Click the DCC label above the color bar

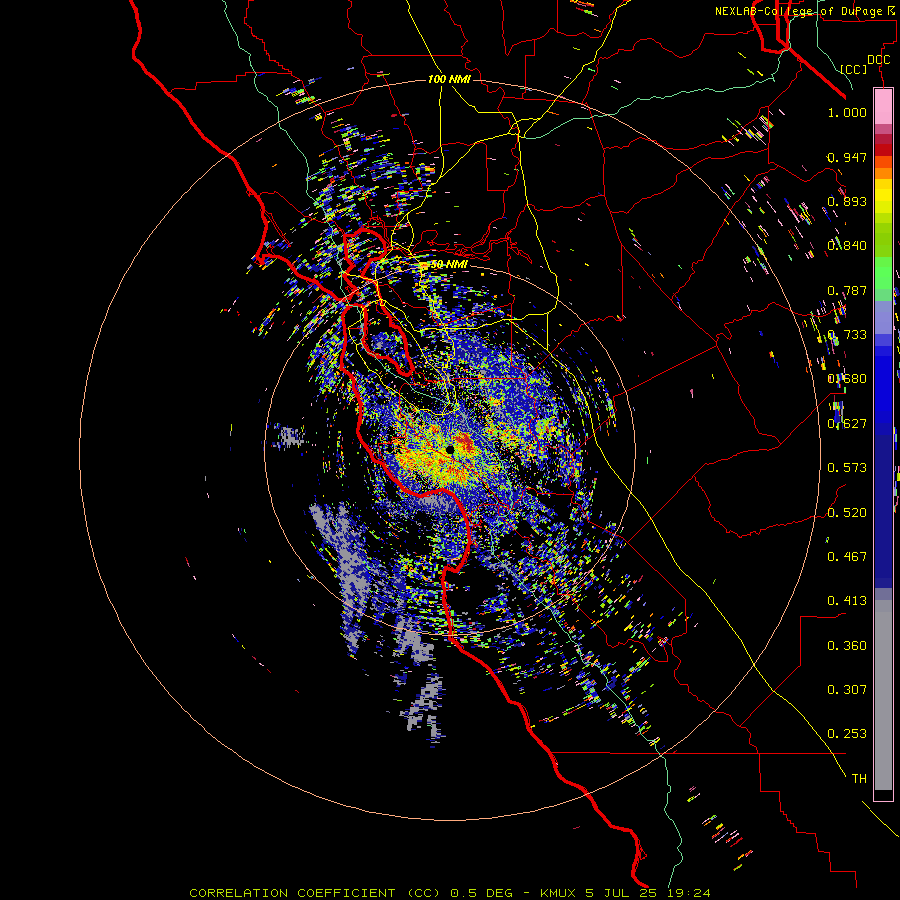click(x=878, y=60)
